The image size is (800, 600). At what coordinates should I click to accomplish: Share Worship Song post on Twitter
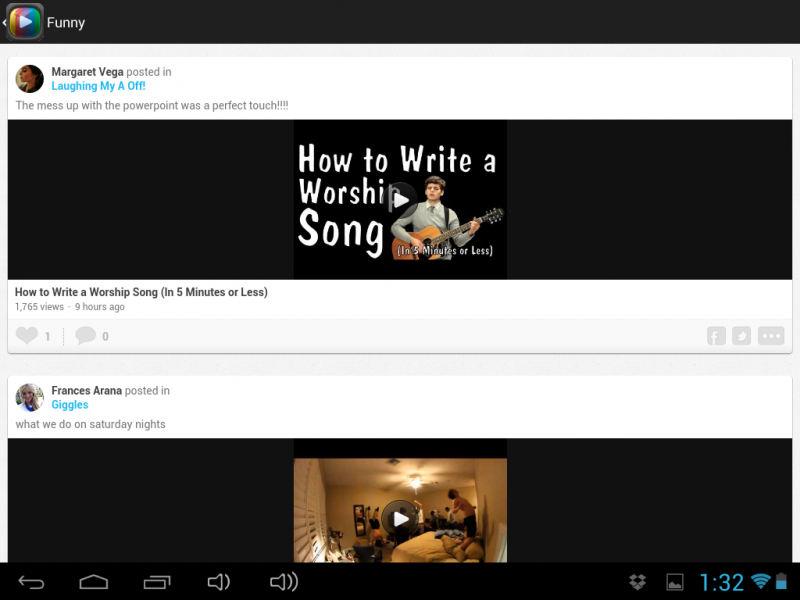741,336
